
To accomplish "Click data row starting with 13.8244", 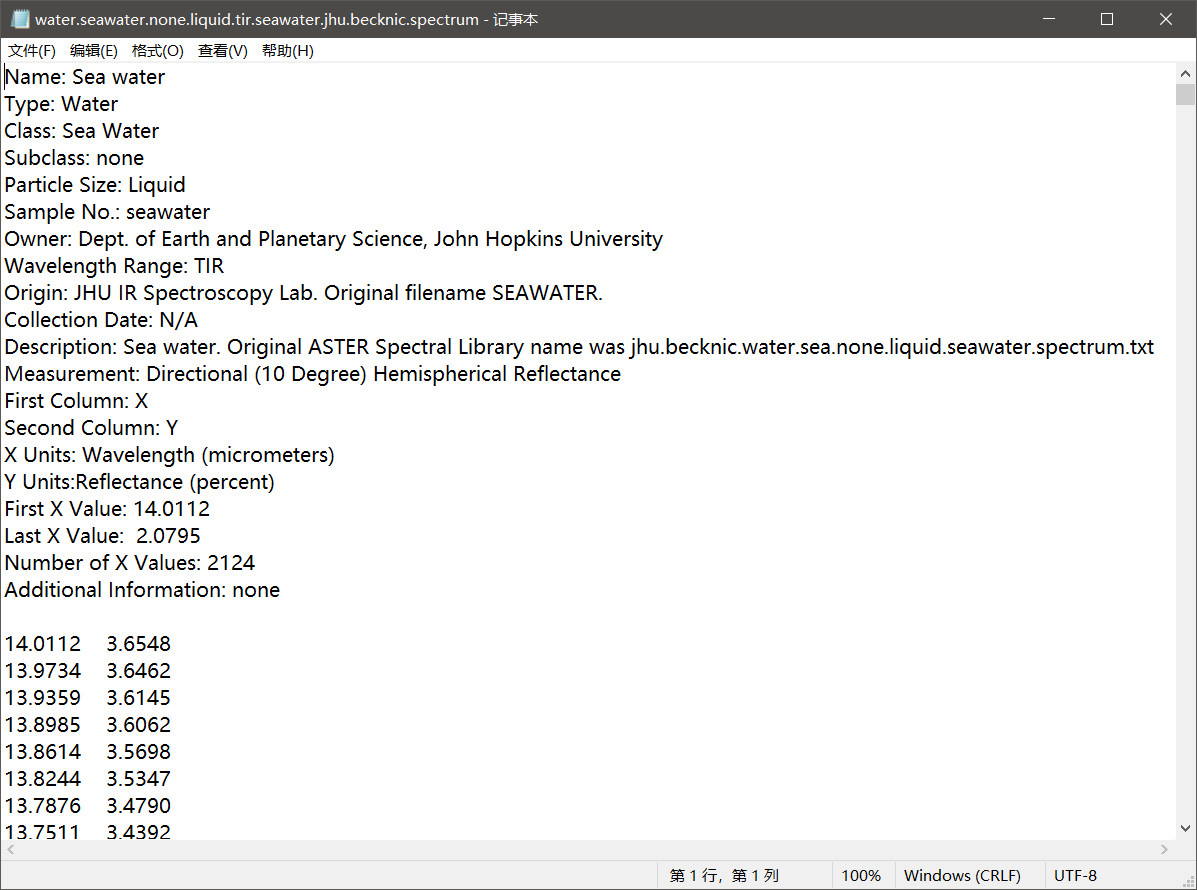I will tap(88, 779).
